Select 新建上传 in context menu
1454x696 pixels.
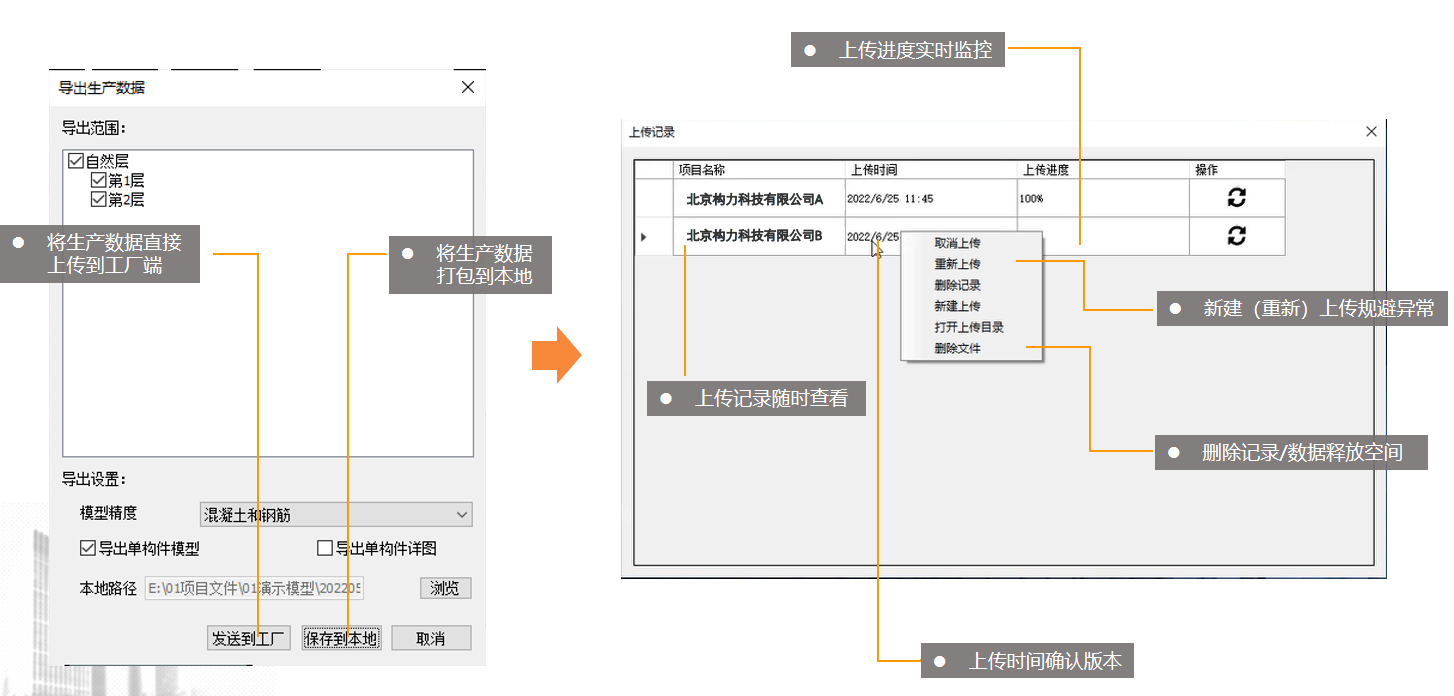point(957,306)
